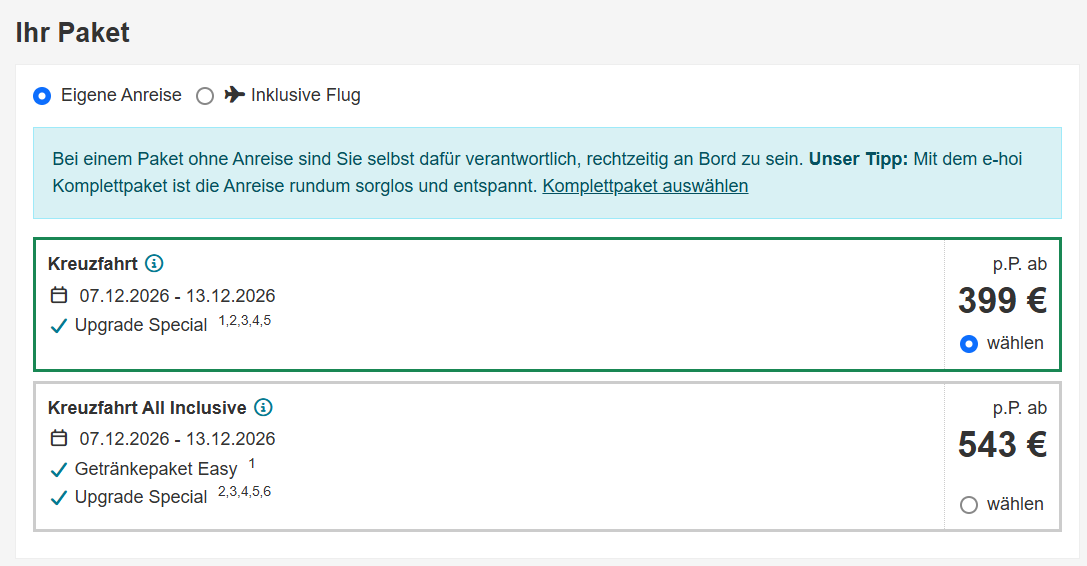Click the 543 € price

point(1002,445)
